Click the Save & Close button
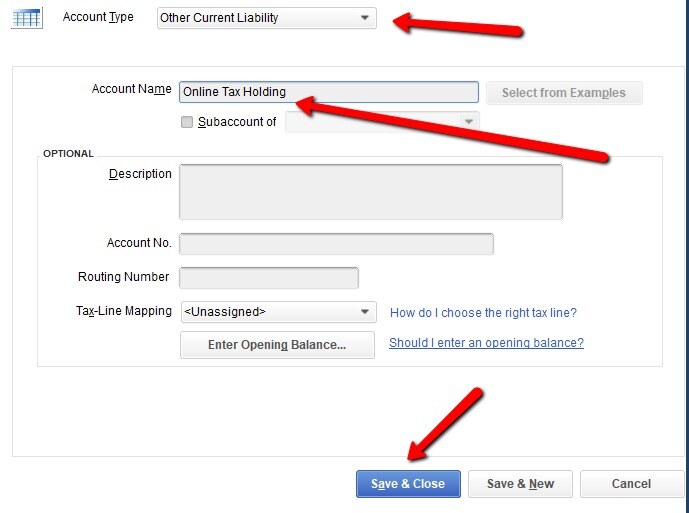The width and height of the screenshot is (689, 513). (408, 484)
